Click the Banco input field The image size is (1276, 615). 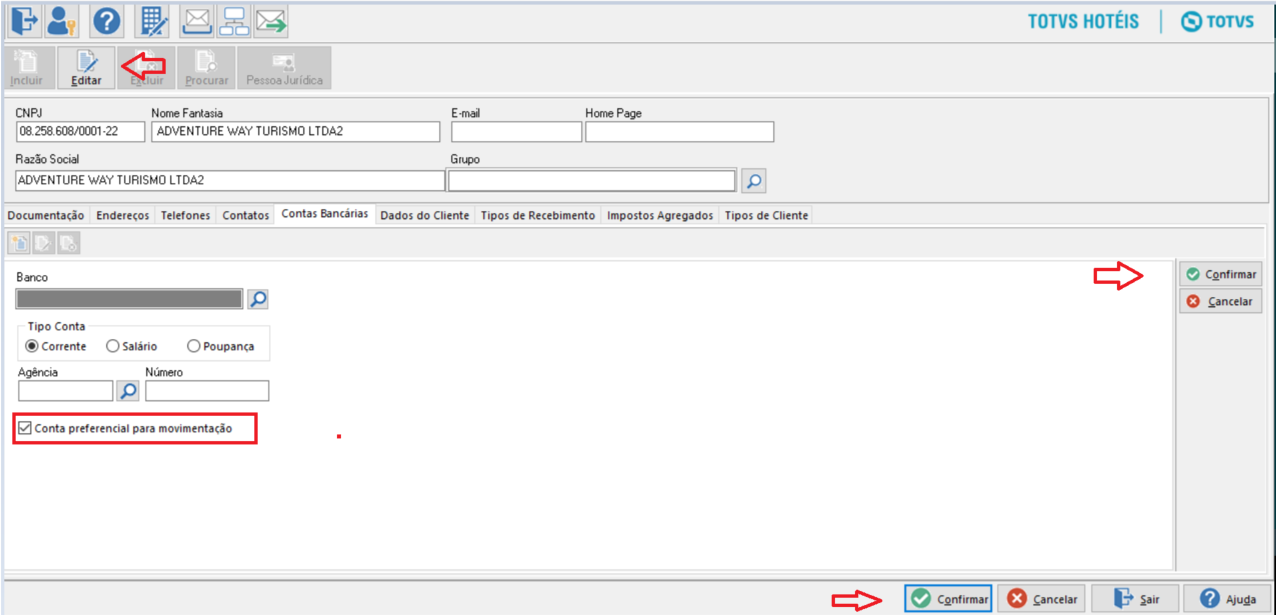click(129, 299)
